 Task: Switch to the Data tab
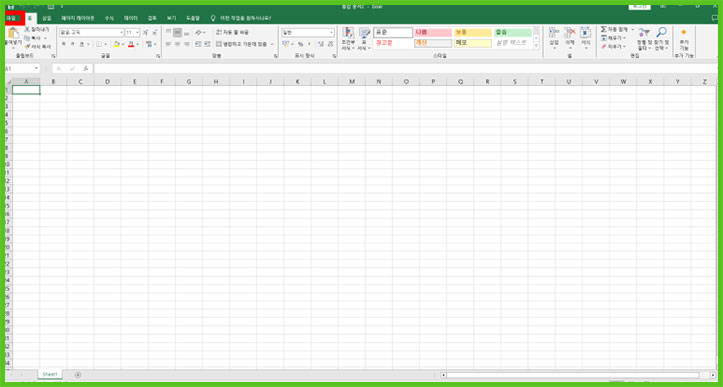coord(131,18)
